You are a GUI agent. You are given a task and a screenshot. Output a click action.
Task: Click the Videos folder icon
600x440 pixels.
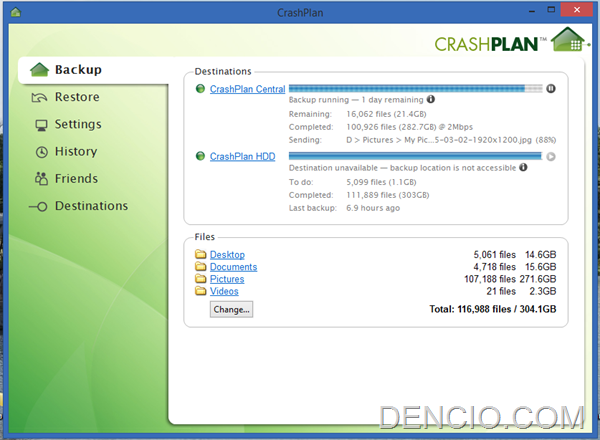[201, 291]
